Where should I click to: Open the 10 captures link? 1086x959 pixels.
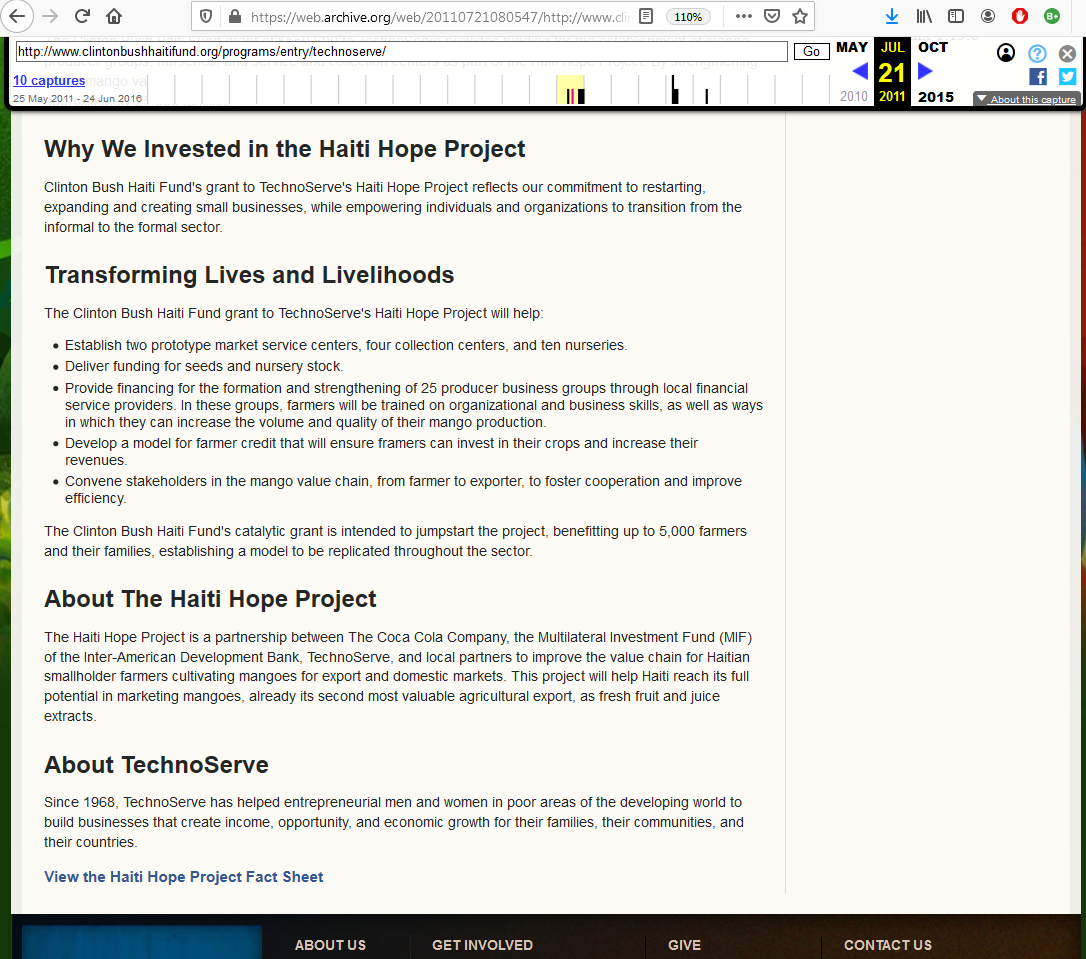click(48, 80)
